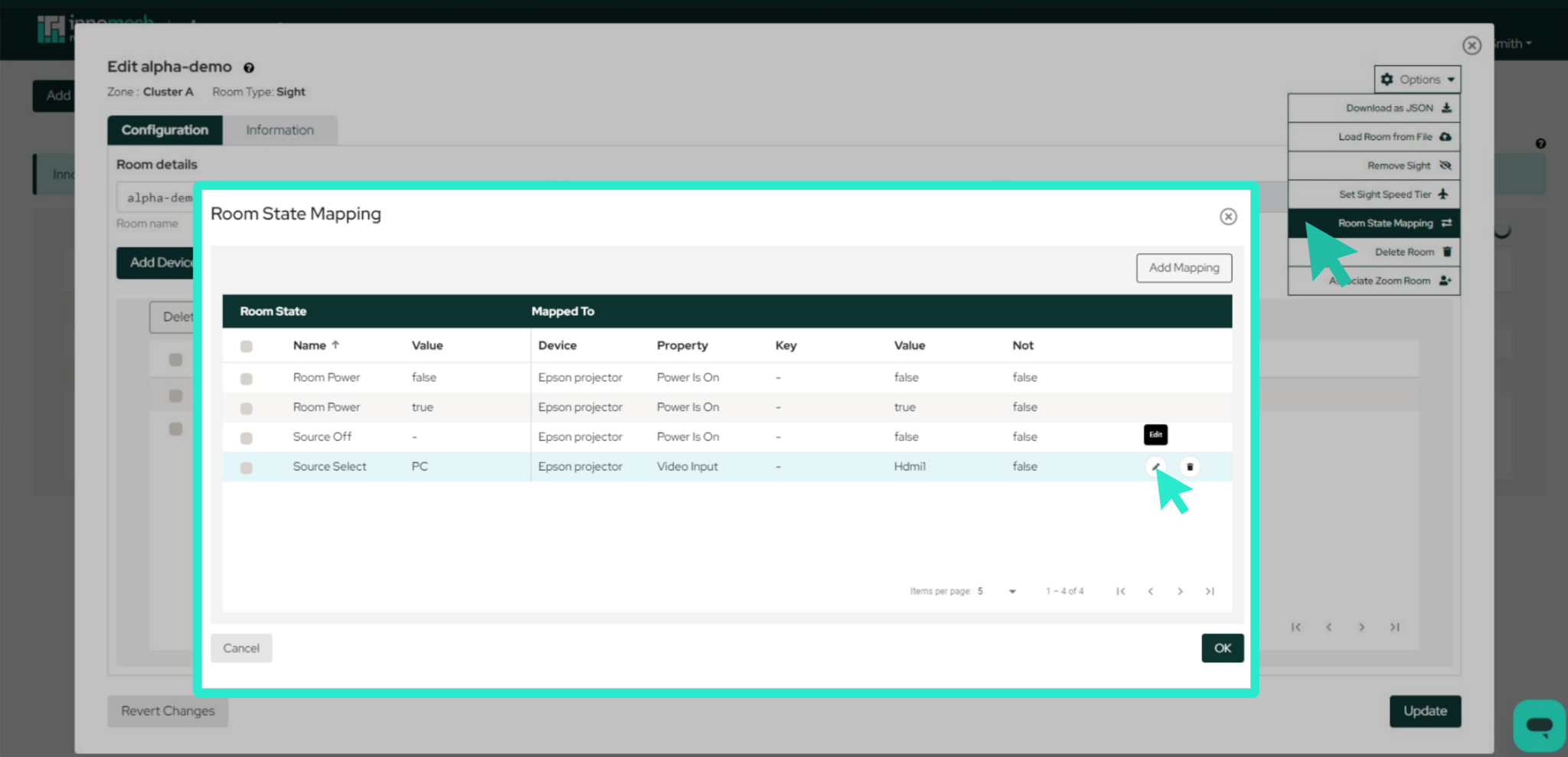The image size is (1568, 757).
Task: Click the Edit pencil icon on Source Select row
Action: coord(1155,466)
